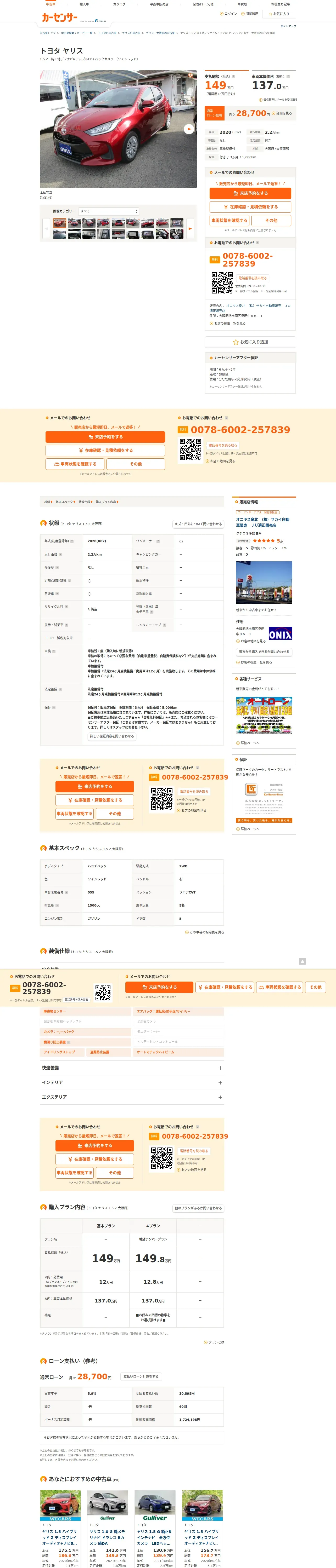336x1568 pixels.
Task: Open the recommended car with 本体 141.0万円
Action: [107, 1529]
